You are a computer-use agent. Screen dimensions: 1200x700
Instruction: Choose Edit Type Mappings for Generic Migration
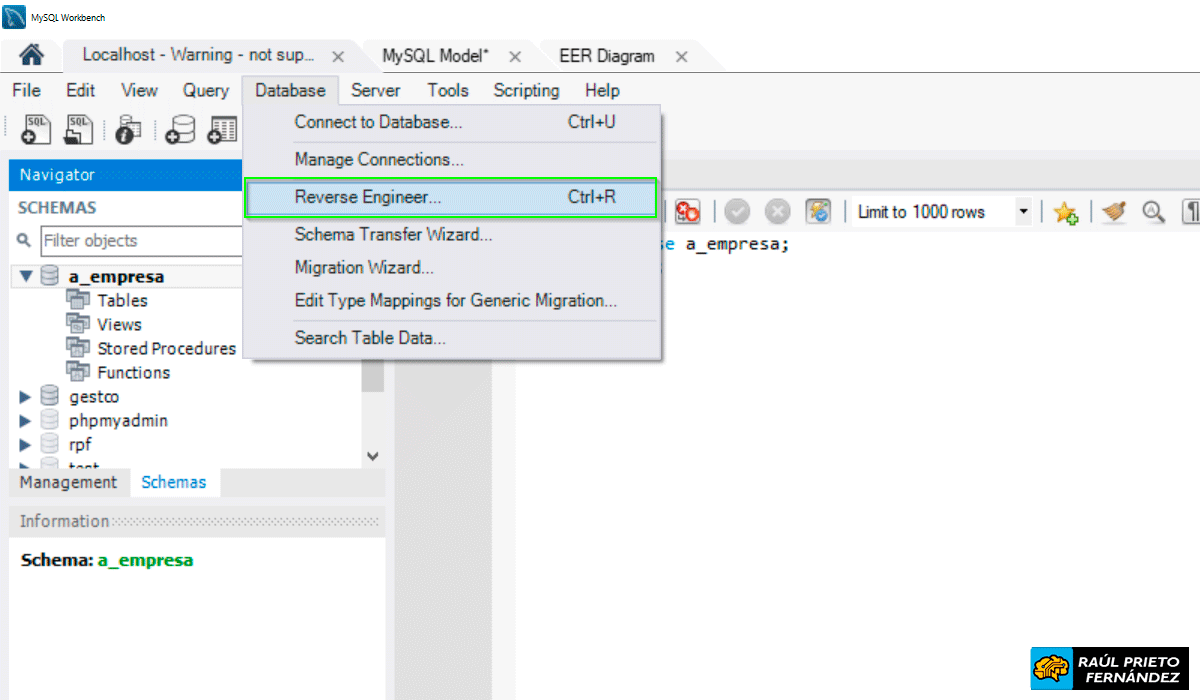pos(452,299)
